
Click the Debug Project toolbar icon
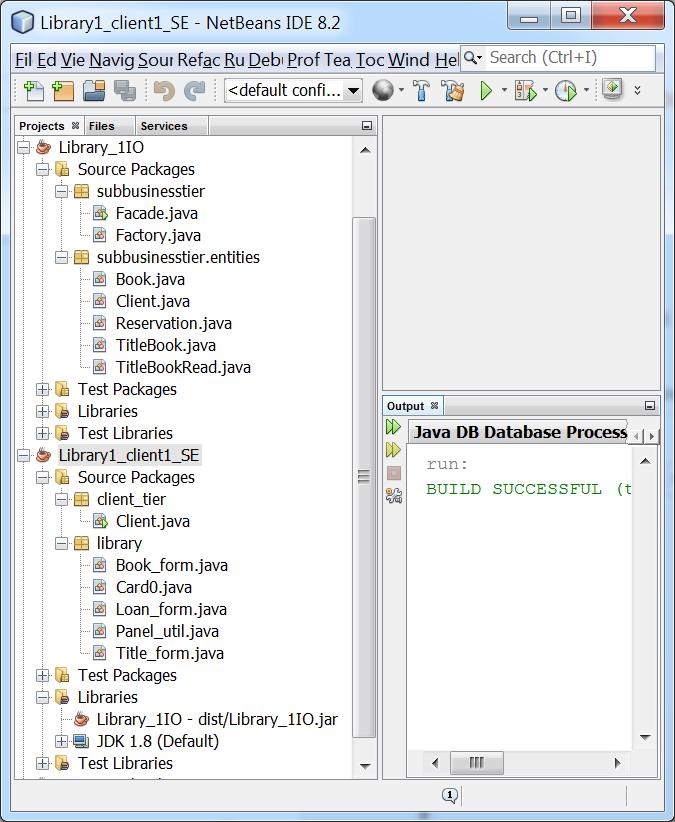point(526,91)
